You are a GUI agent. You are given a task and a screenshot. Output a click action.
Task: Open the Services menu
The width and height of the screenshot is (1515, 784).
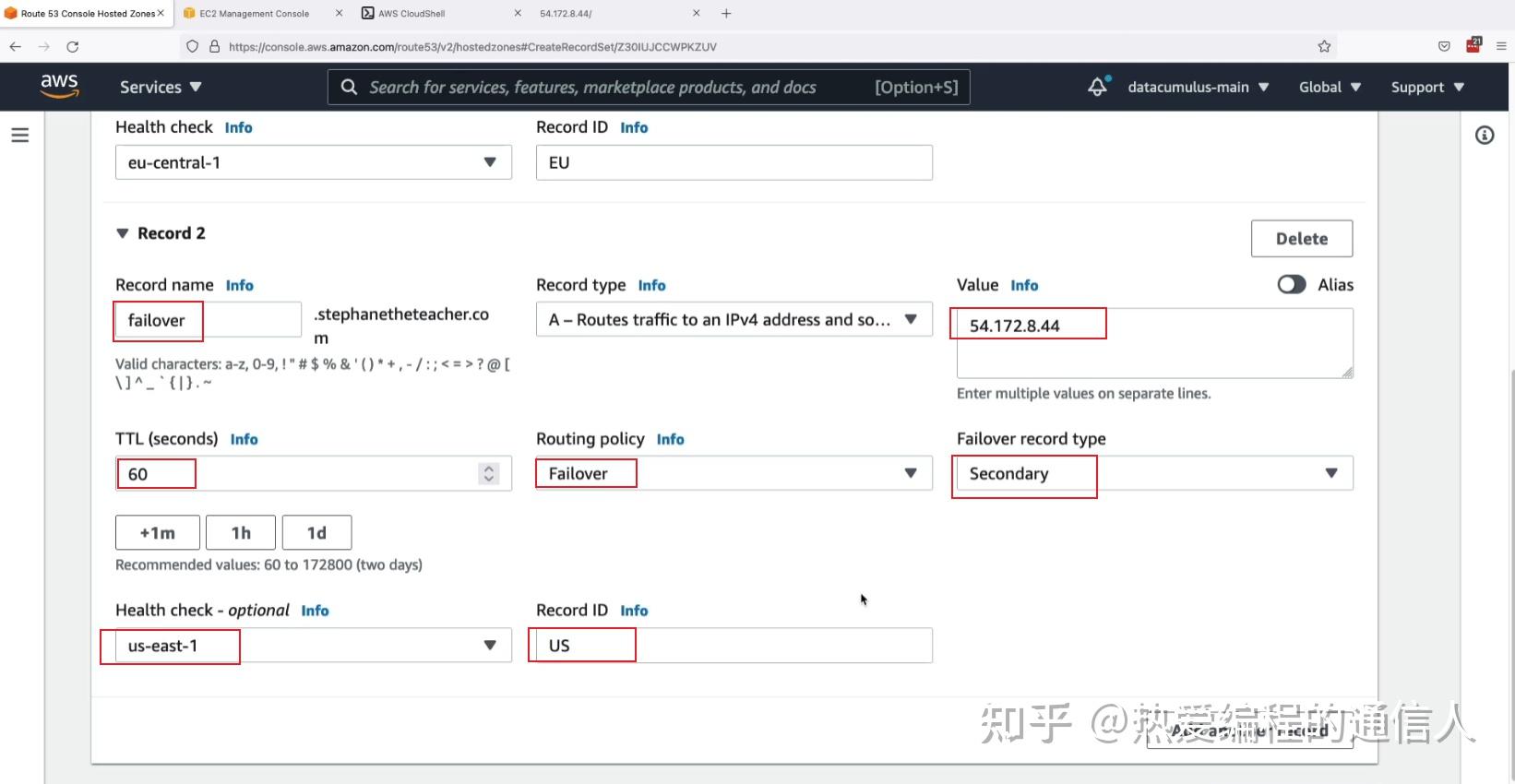[x=161, y=87]
